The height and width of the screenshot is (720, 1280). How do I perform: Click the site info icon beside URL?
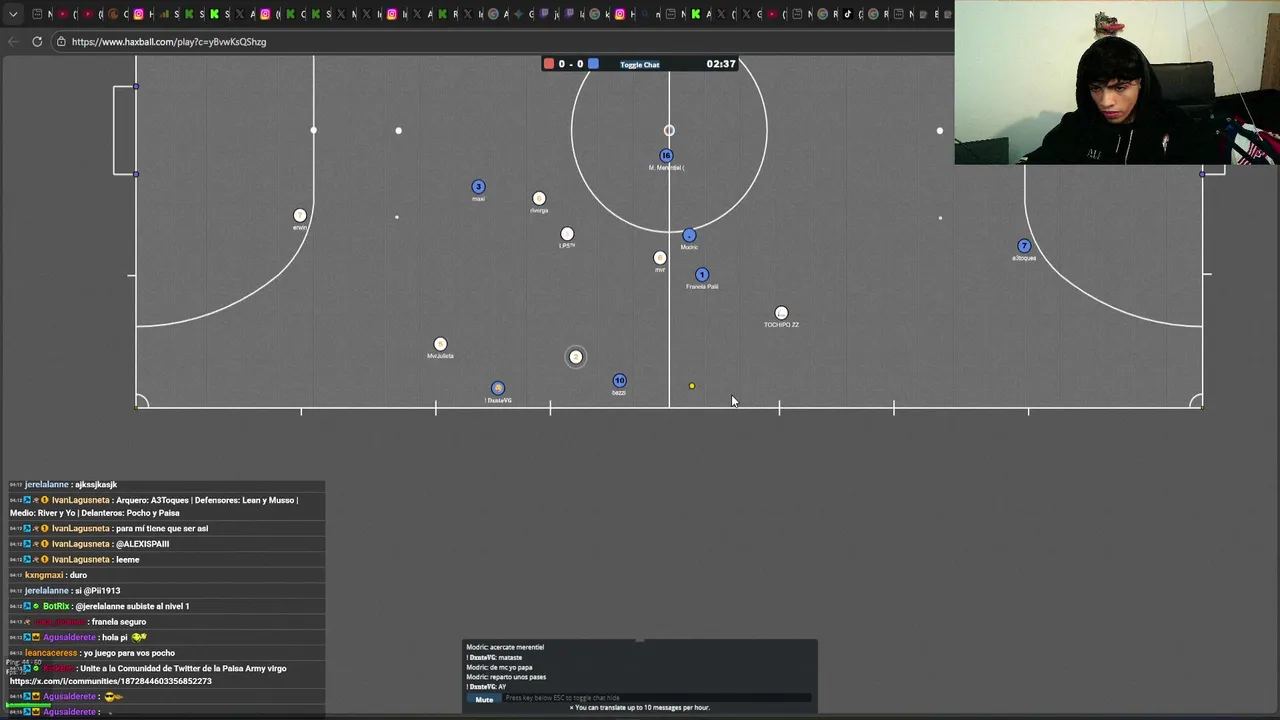[x=61, y=42]
